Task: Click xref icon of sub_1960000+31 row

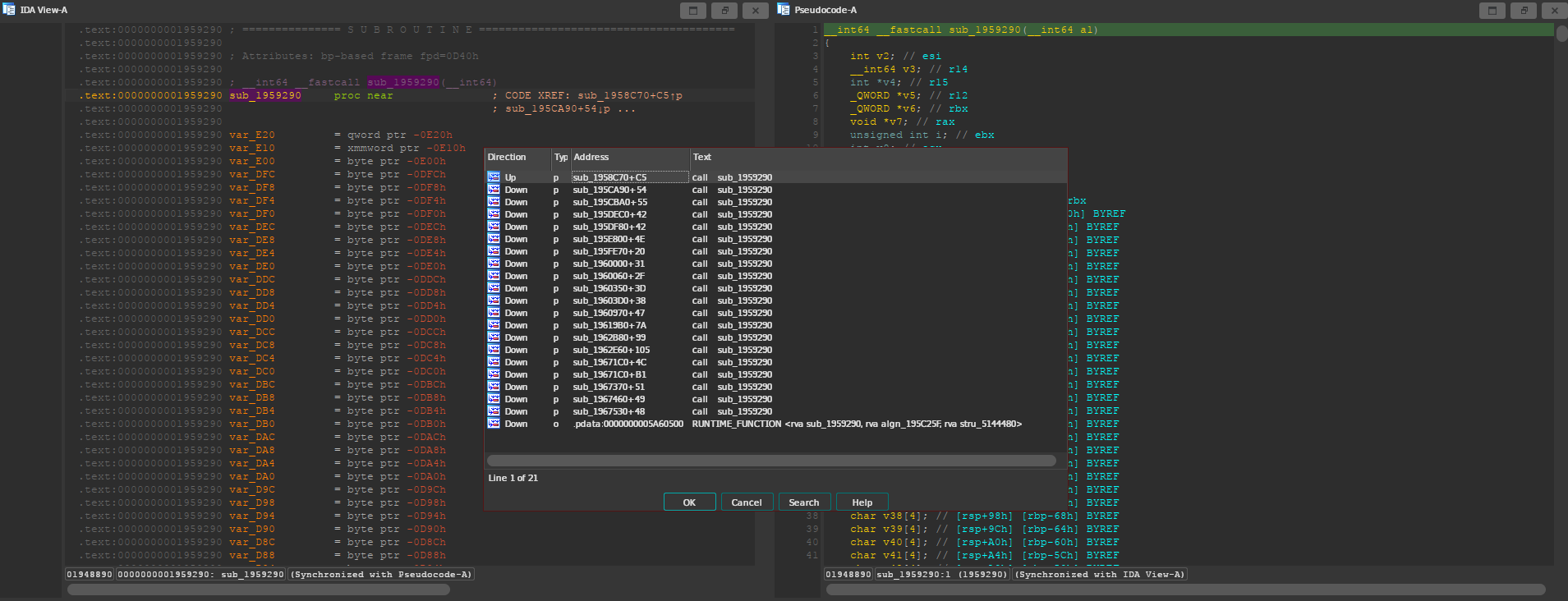Action: click(x=494, y=264)
